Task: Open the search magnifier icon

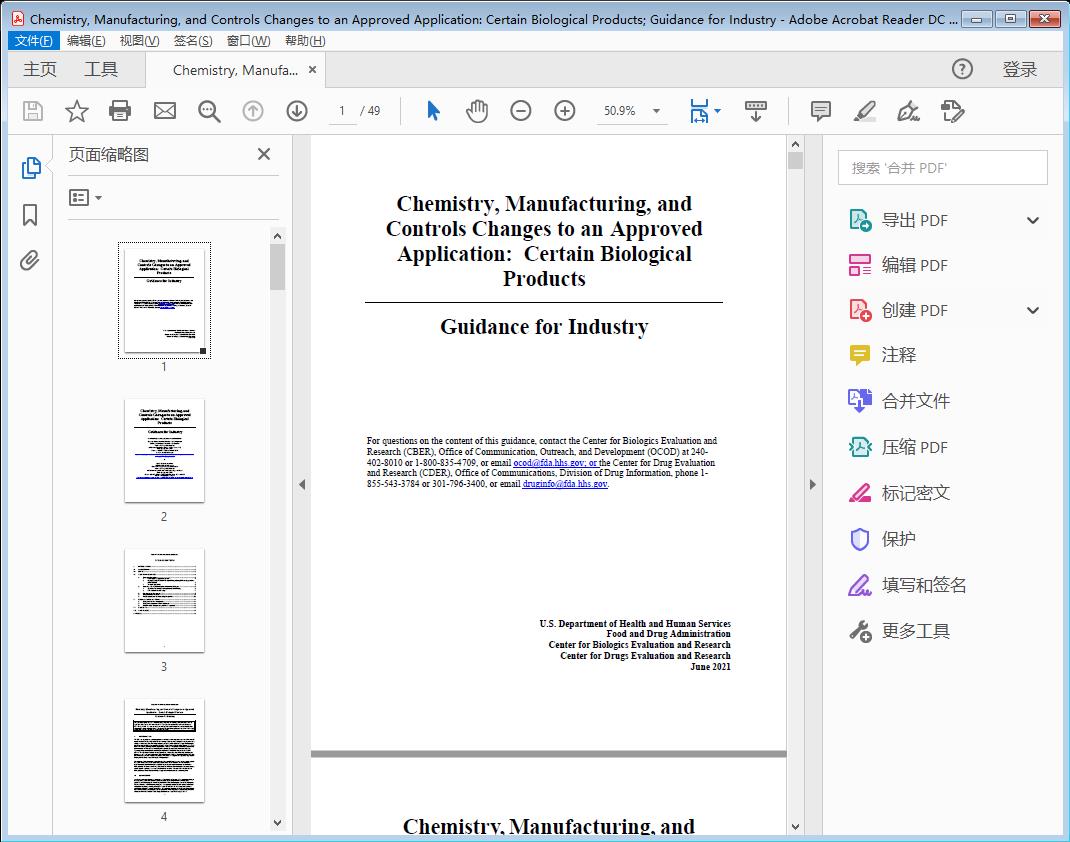Action: point(208,111)
